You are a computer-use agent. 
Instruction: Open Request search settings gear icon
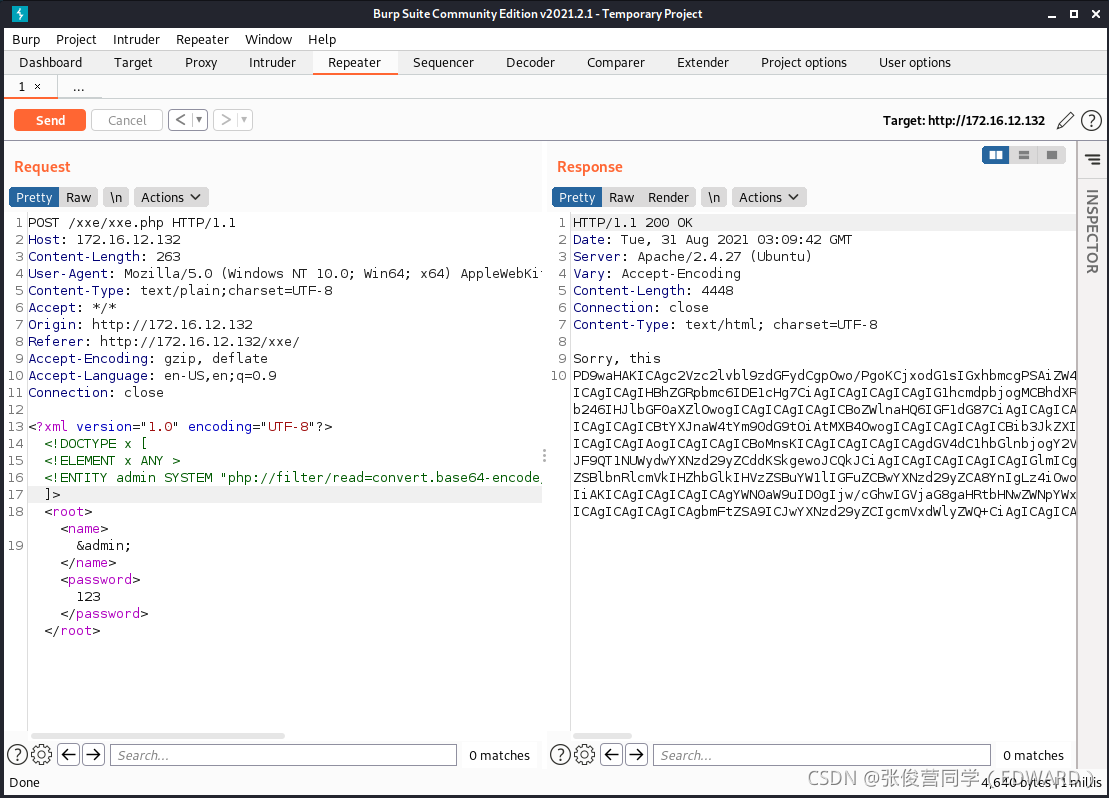tap(42, 755)
